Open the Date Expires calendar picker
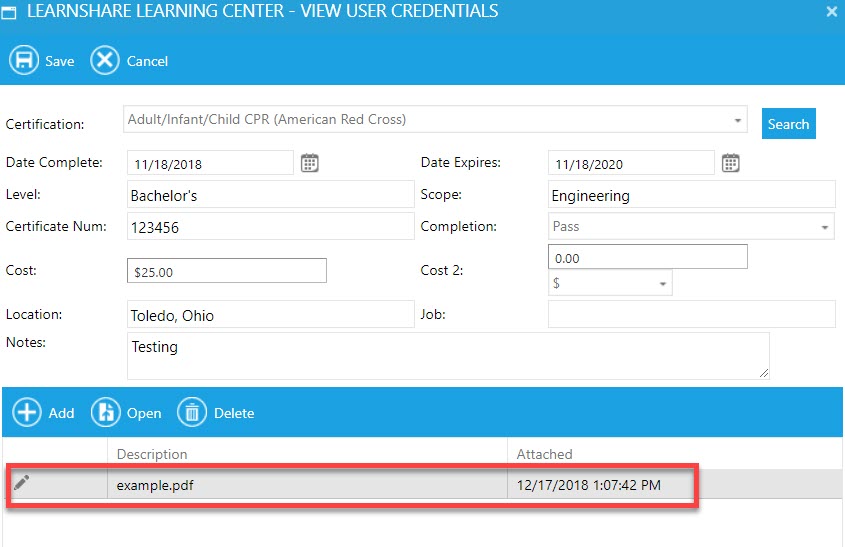The image size is (845, 547). click(x=731, y=163)
